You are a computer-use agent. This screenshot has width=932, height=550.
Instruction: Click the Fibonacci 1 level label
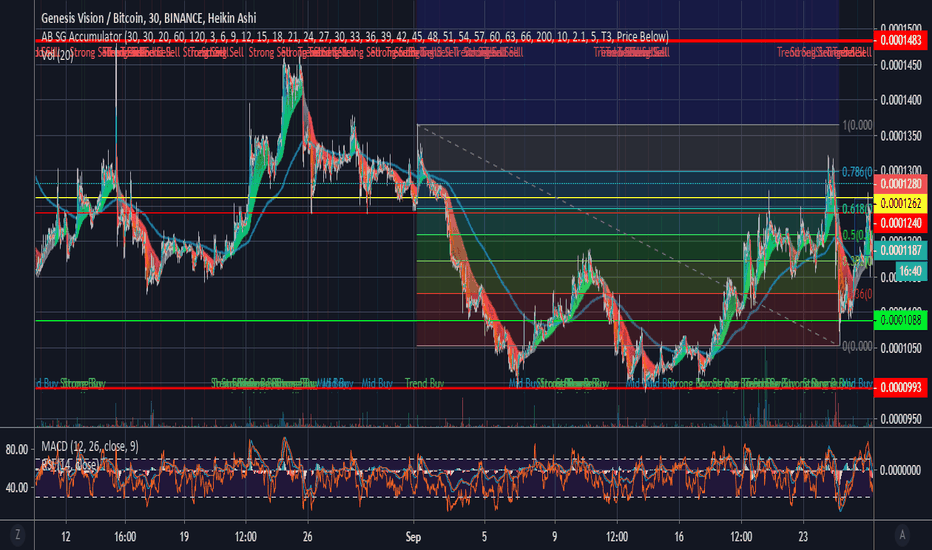pos(857,125)
